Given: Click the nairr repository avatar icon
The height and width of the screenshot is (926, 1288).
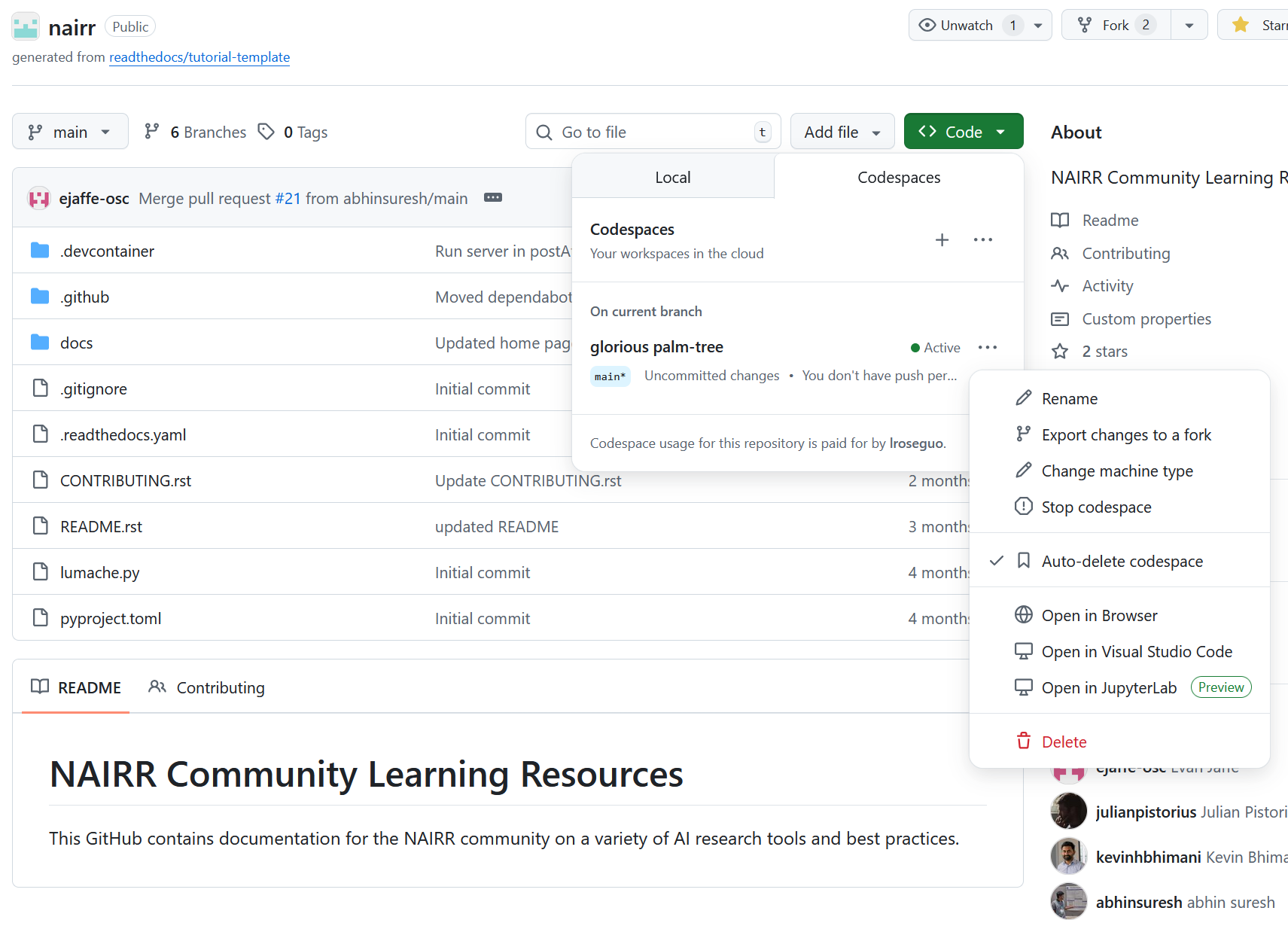Looking at the screenshot, I should click(x=26, y=26).
